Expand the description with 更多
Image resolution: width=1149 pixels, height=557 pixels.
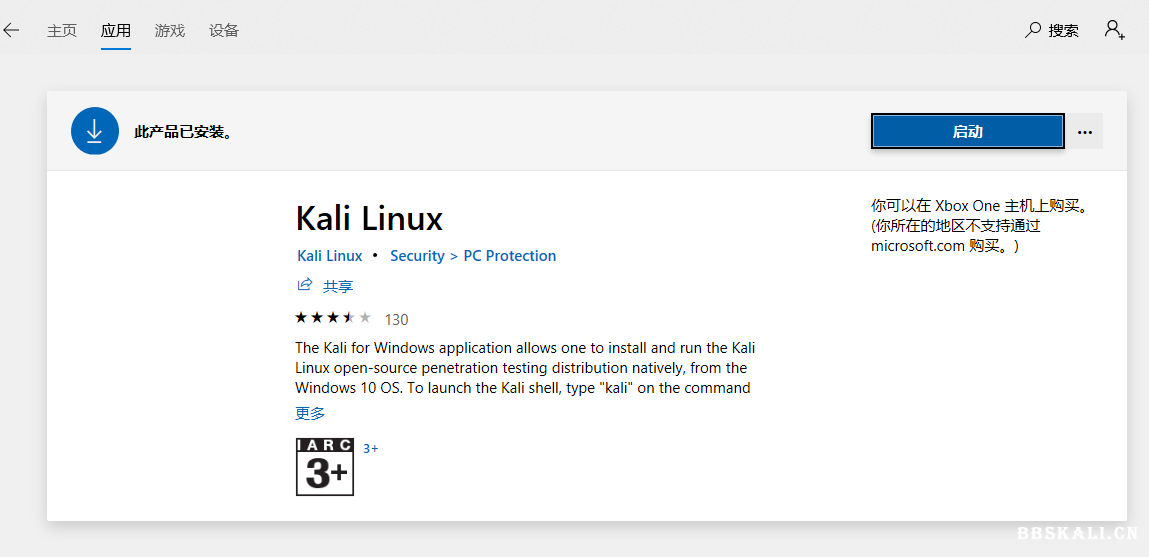tap(310, 413)
